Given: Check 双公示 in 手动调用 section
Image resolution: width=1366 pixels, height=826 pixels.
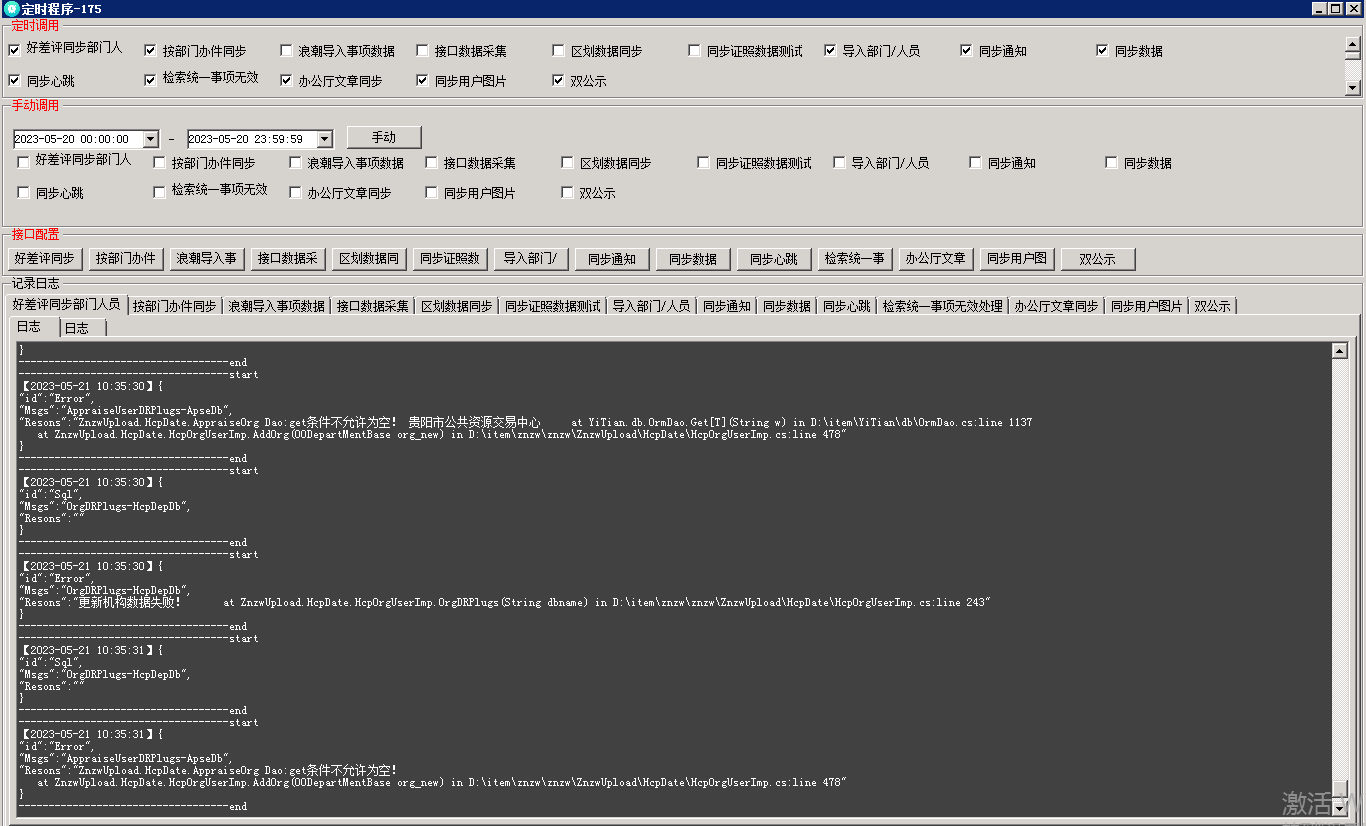Looking at the screenshot, I should (x=567, y=192).
